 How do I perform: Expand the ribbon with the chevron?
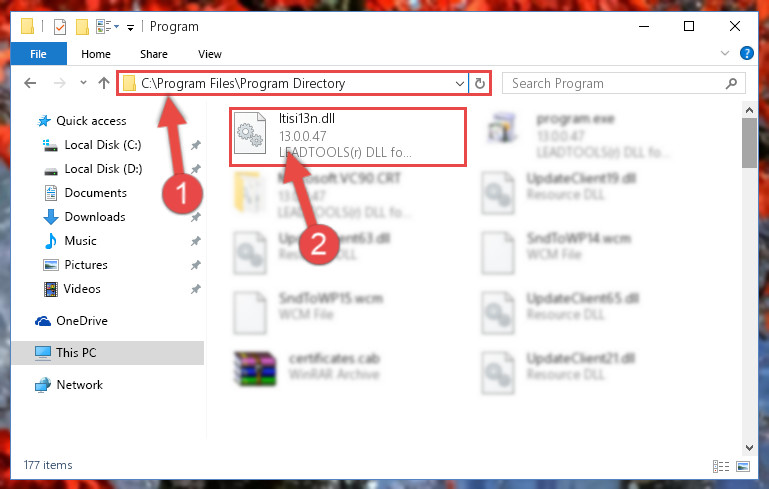coord(724,53)
